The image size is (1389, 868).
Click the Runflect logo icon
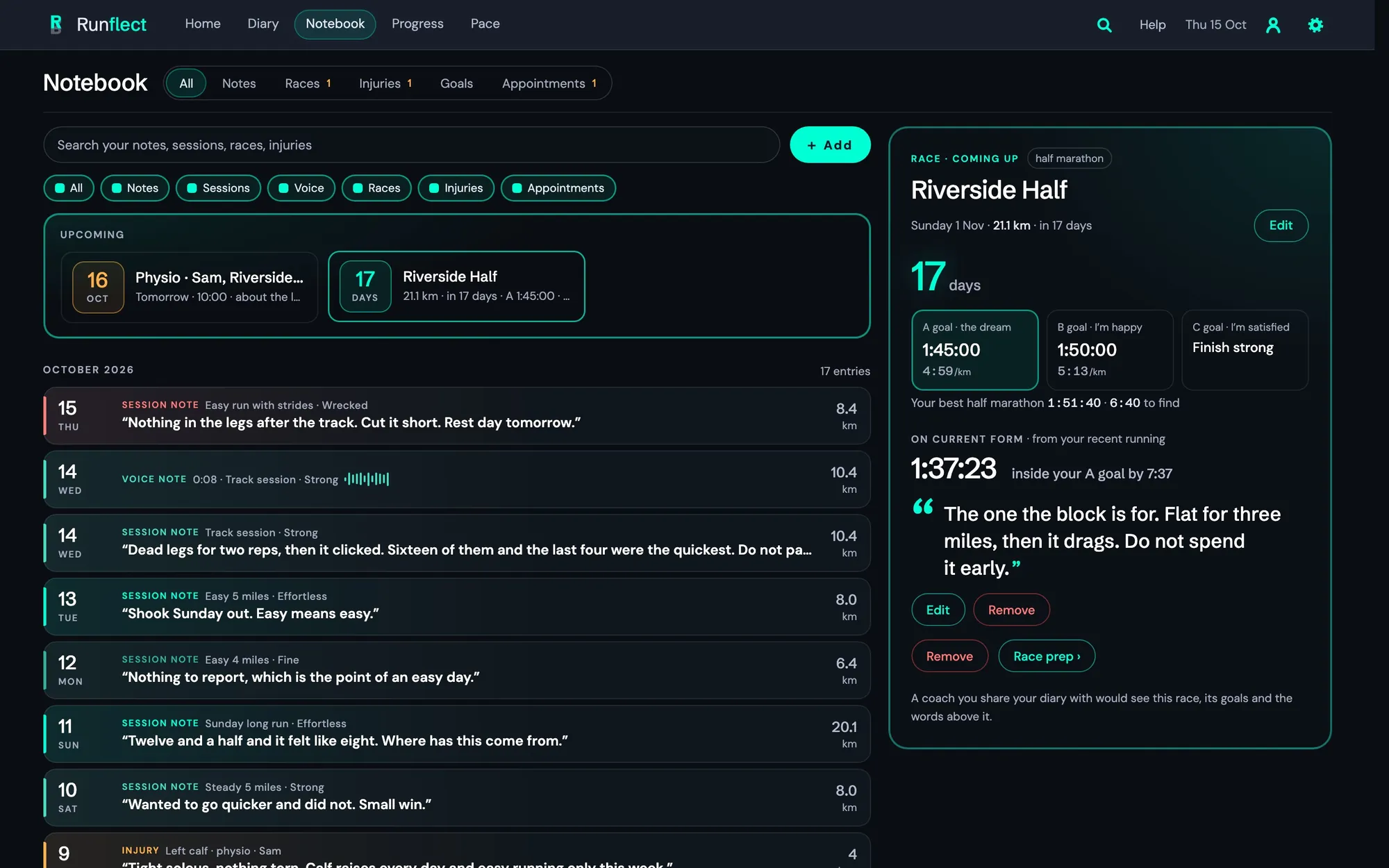[x=56, y=24]
